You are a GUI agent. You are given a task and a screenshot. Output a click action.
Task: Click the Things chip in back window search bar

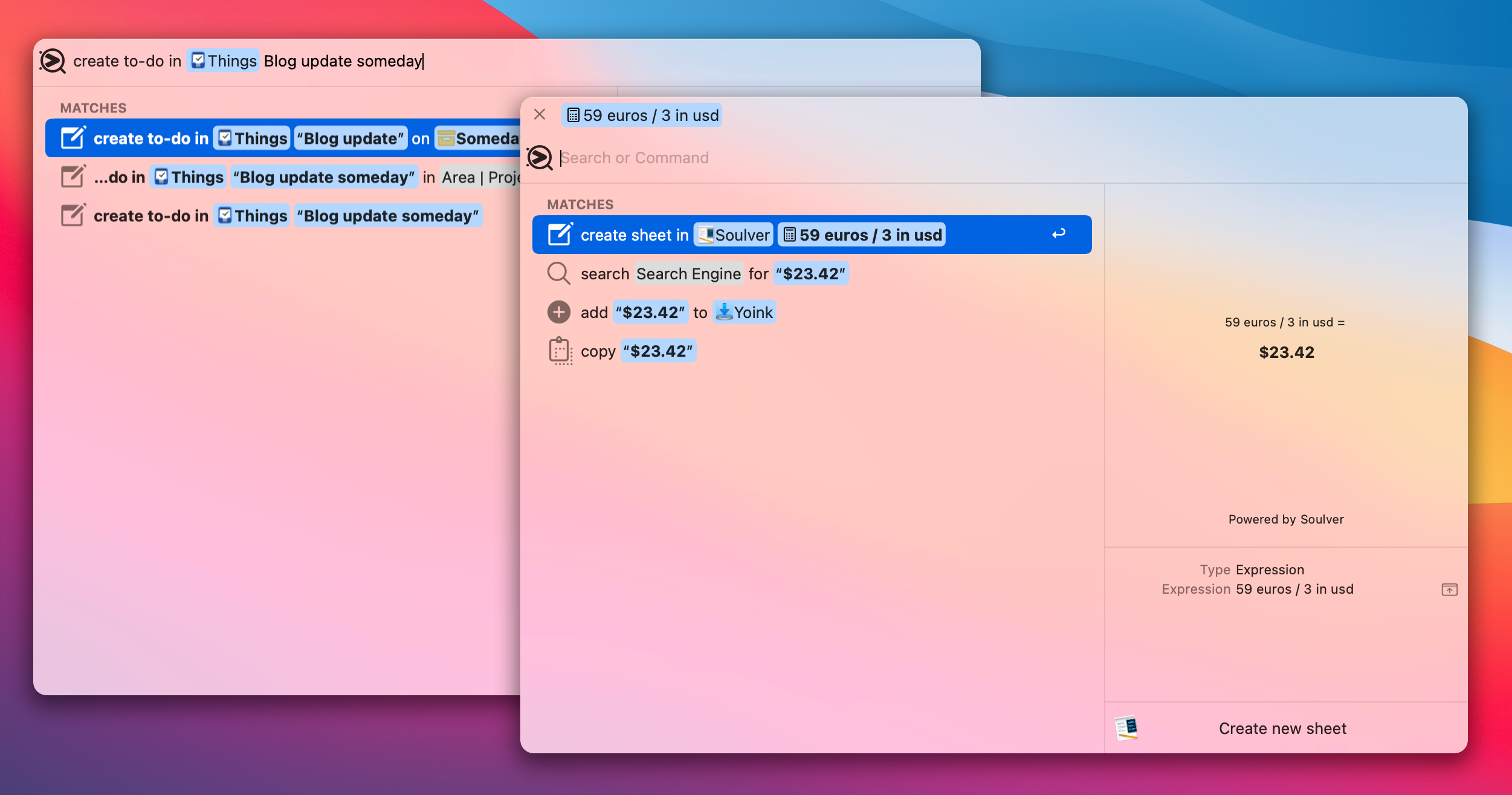pos(223,60)
